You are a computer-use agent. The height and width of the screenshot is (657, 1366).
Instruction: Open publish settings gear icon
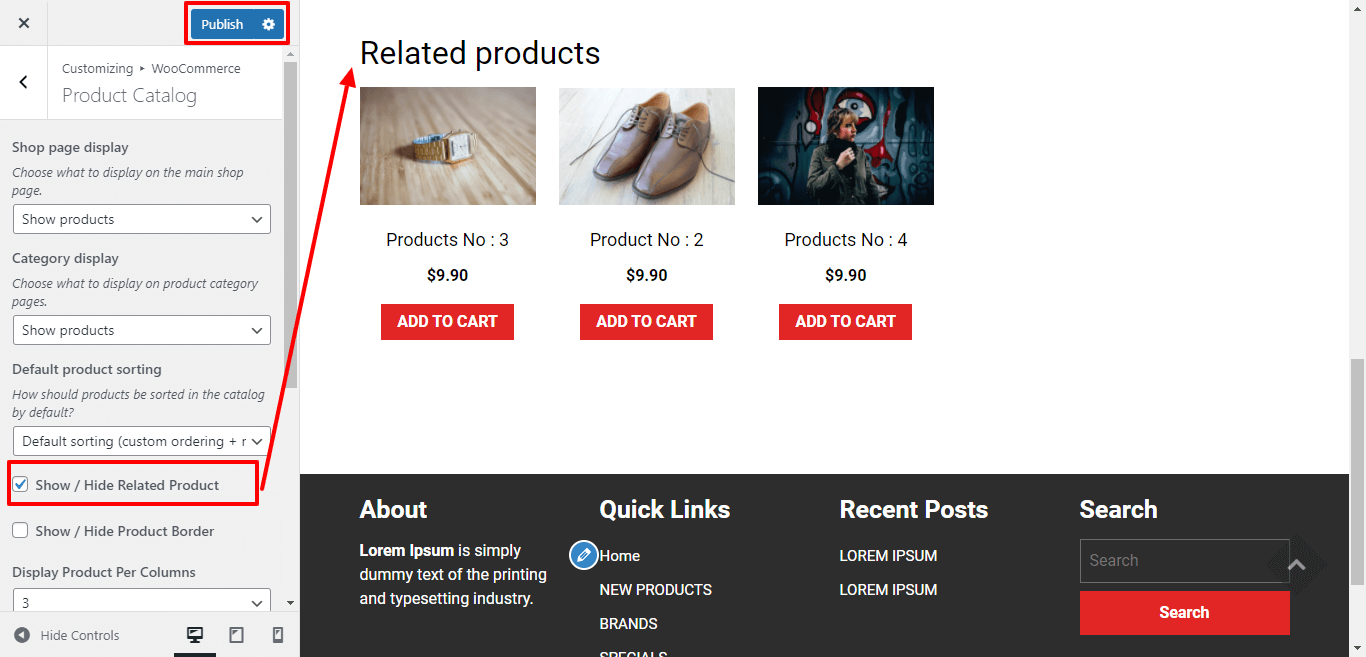(x=268, y=24)
